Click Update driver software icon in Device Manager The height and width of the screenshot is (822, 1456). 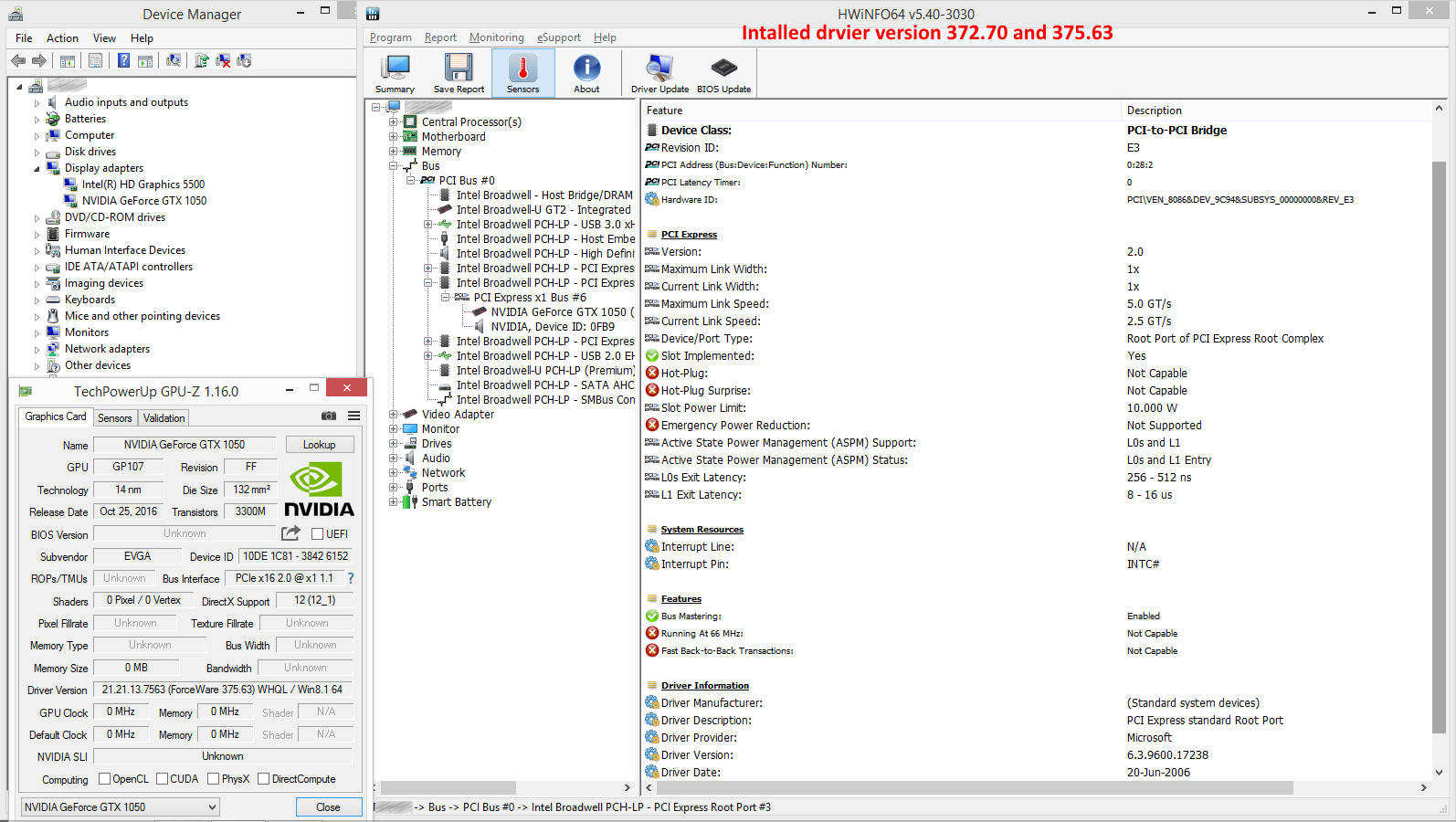click(x=202, y=60)
